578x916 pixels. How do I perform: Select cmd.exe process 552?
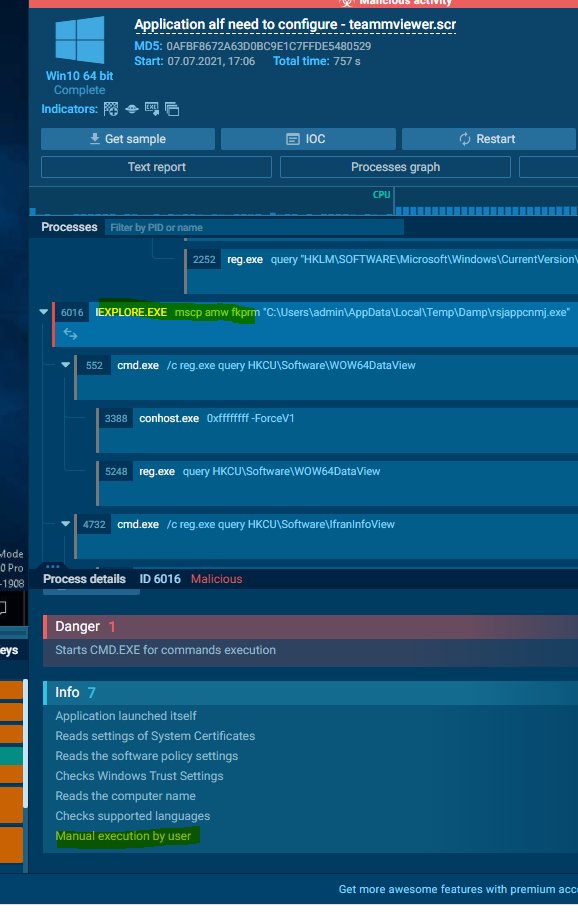coord(326,377)
